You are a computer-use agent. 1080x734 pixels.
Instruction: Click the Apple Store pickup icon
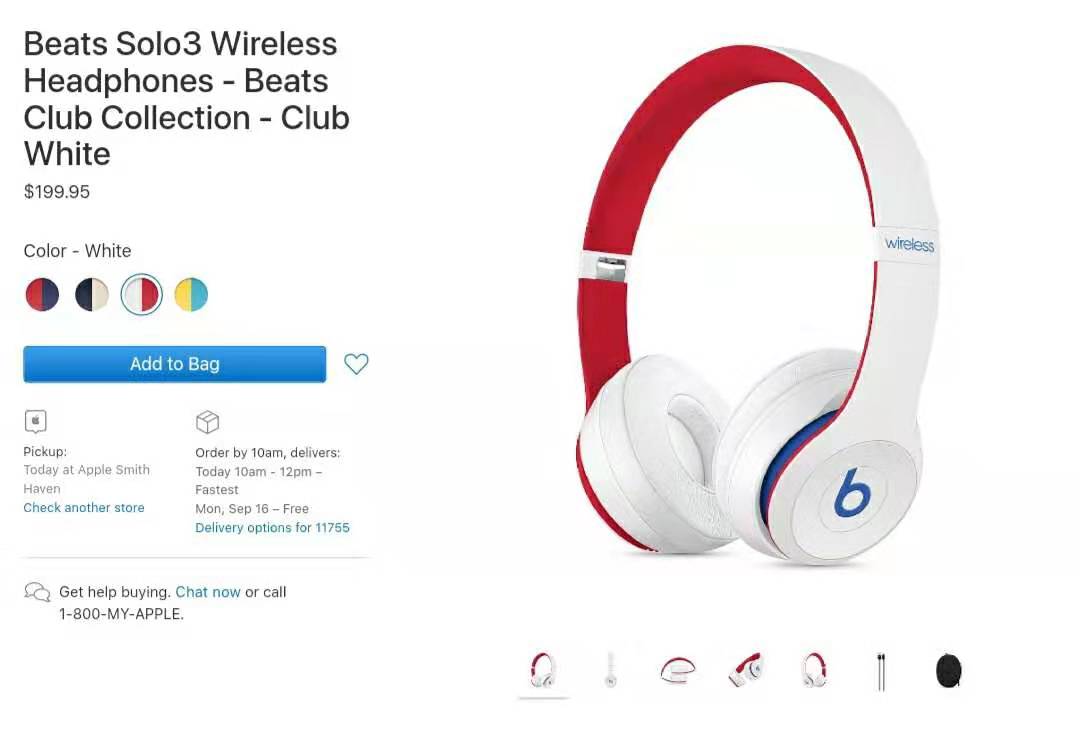36,421
